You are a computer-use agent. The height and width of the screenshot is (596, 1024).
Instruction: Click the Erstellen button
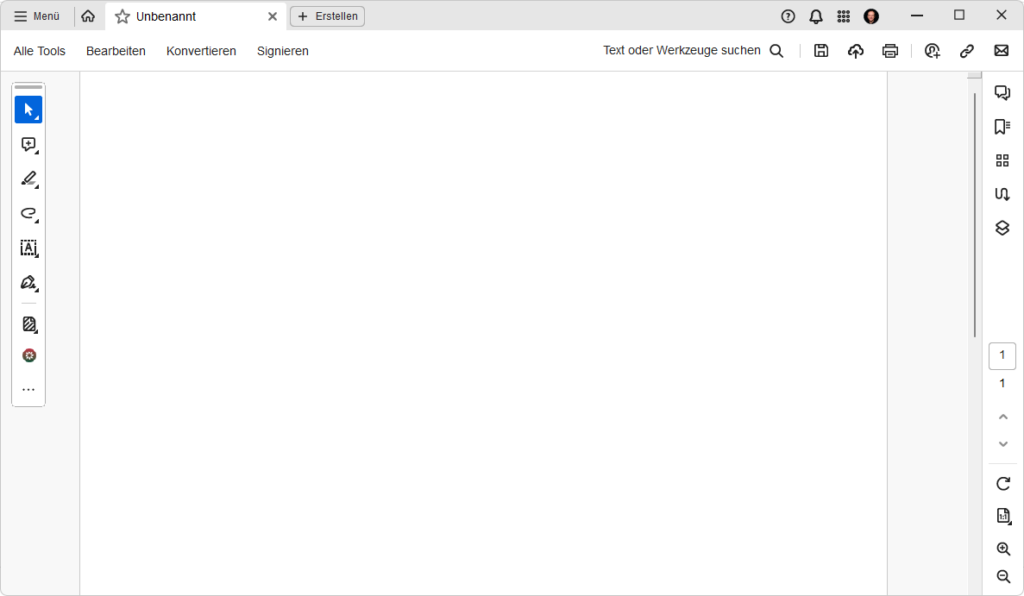327,16
